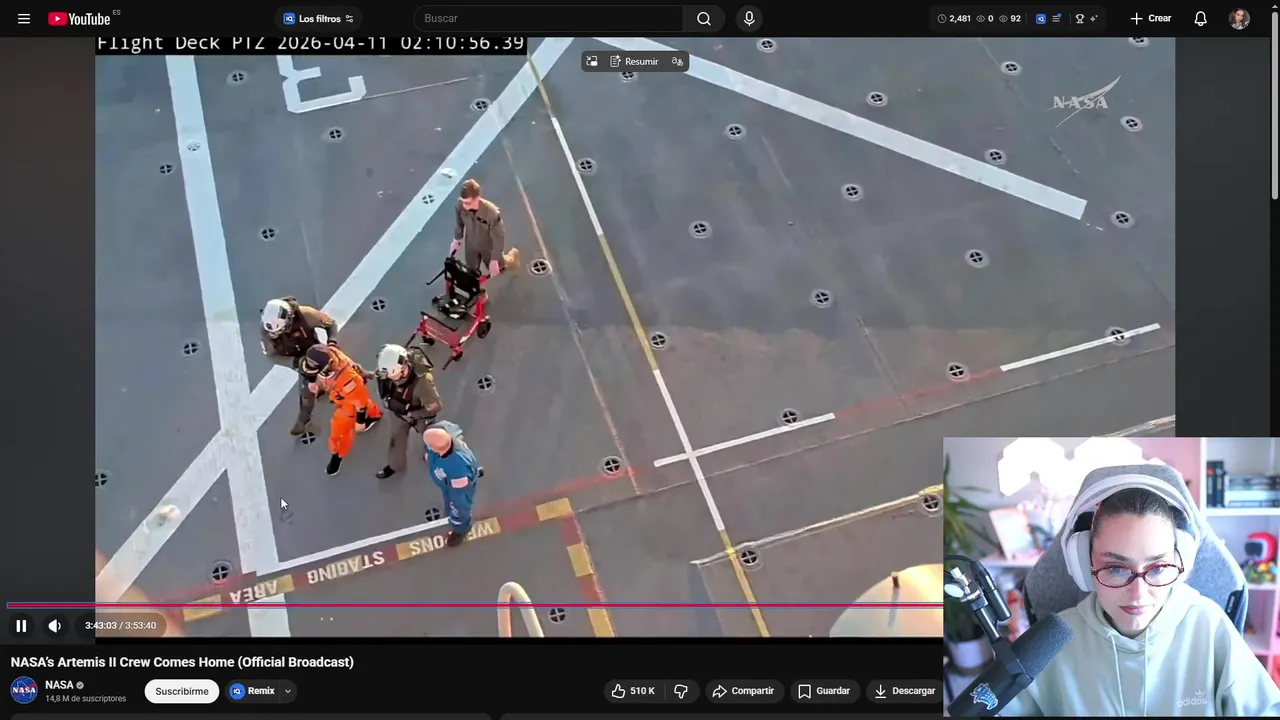The image size is (1280, 720).
Task: Click the Remix button
Action: (x=253, y=691)
